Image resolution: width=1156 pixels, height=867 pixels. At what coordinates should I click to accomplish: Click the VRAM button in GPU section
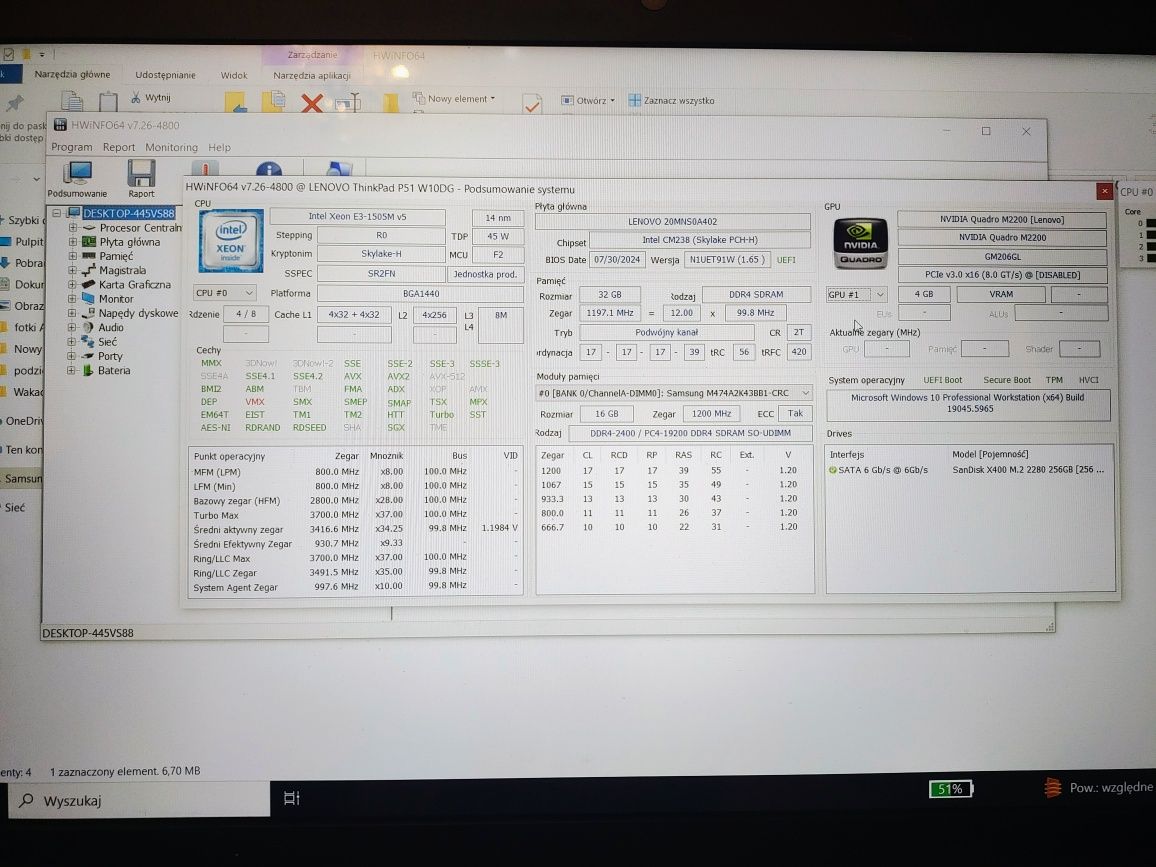click(x=1000, y=294)
